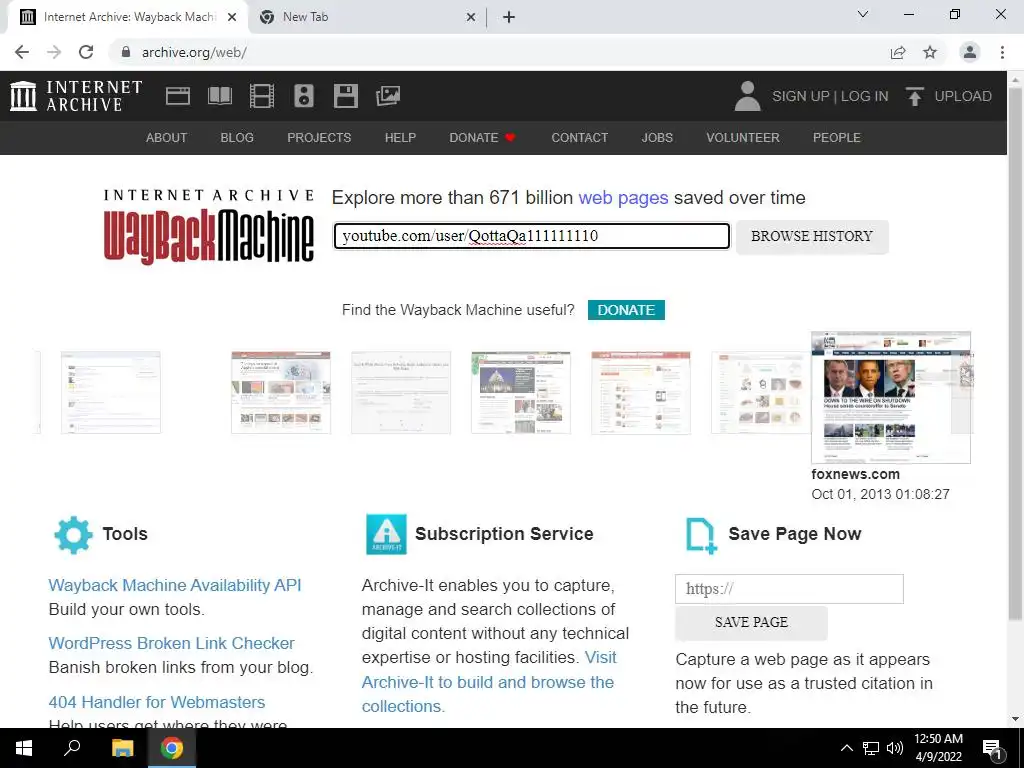Click the LOG IN link
Image resolution: width=1024 pixels, height=768 pixels.
click(x=865, y=96)
